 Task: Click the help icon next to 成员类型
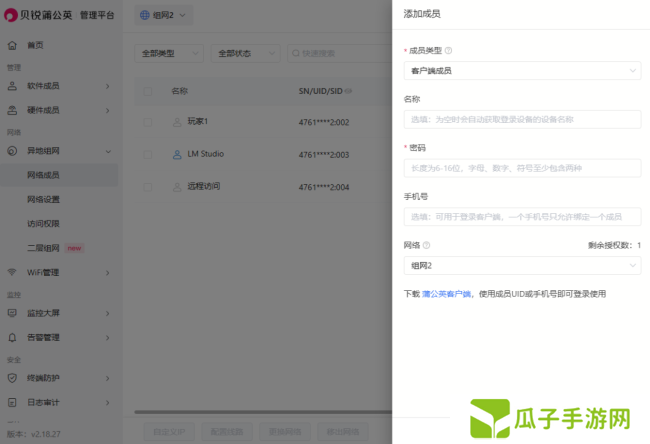tap(448, 51)
